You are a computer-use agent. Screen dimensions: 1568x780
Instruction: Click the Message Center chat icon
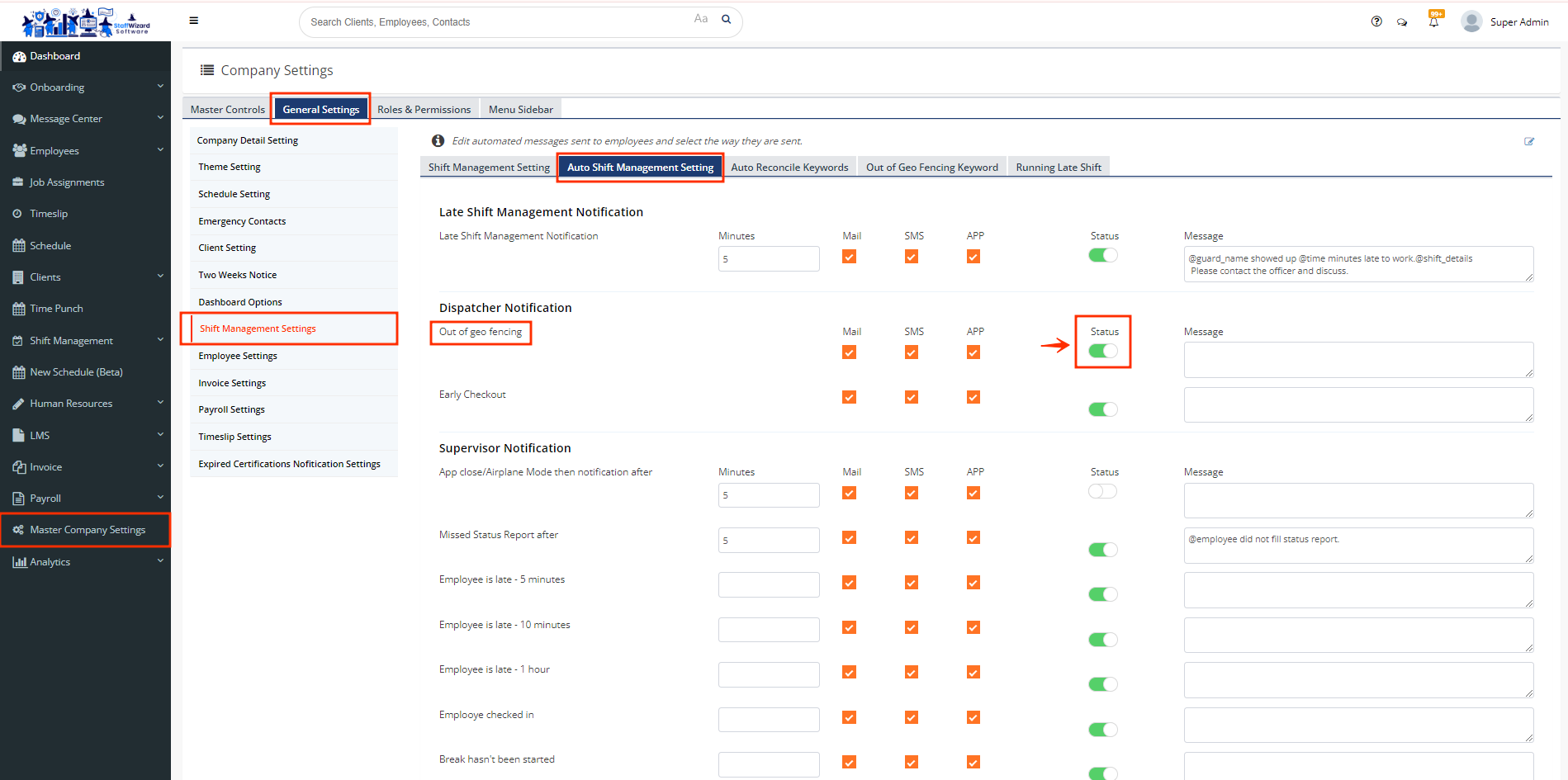pos(19,119)
